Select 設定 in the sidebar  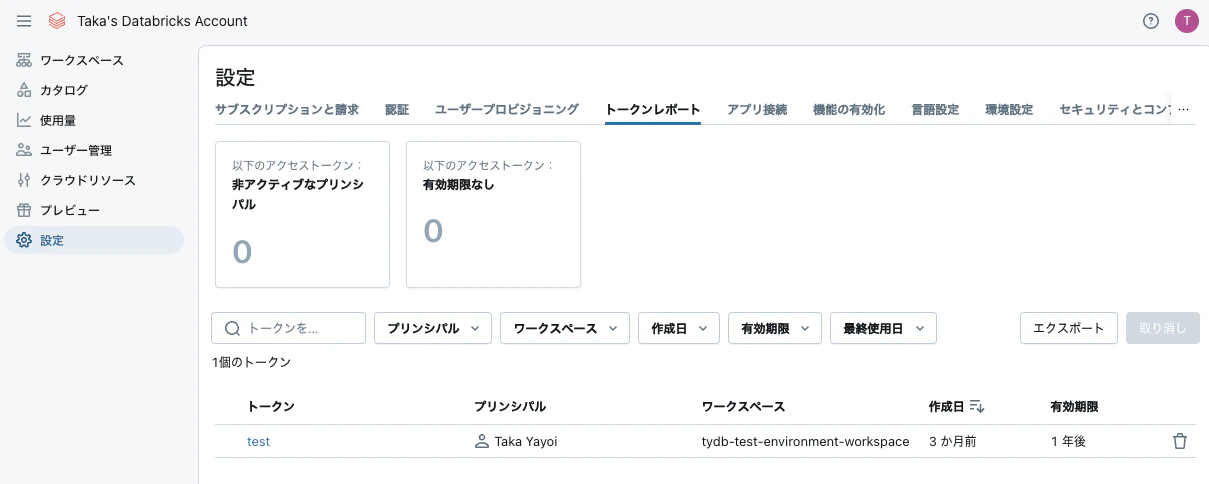point(94,240)
